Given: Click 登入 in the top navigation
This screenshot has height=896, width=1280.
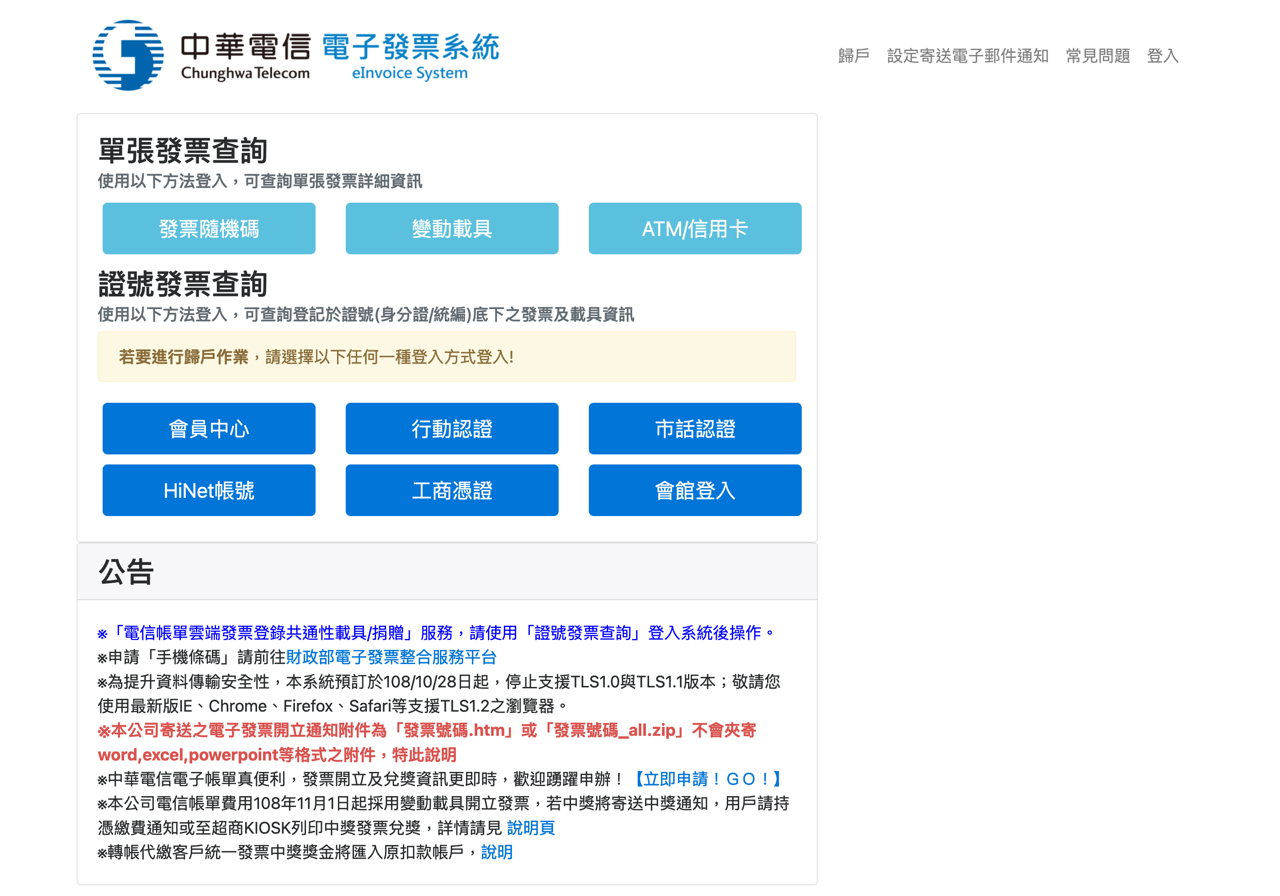Looking at the screenshot, I should coord(1162,56).
